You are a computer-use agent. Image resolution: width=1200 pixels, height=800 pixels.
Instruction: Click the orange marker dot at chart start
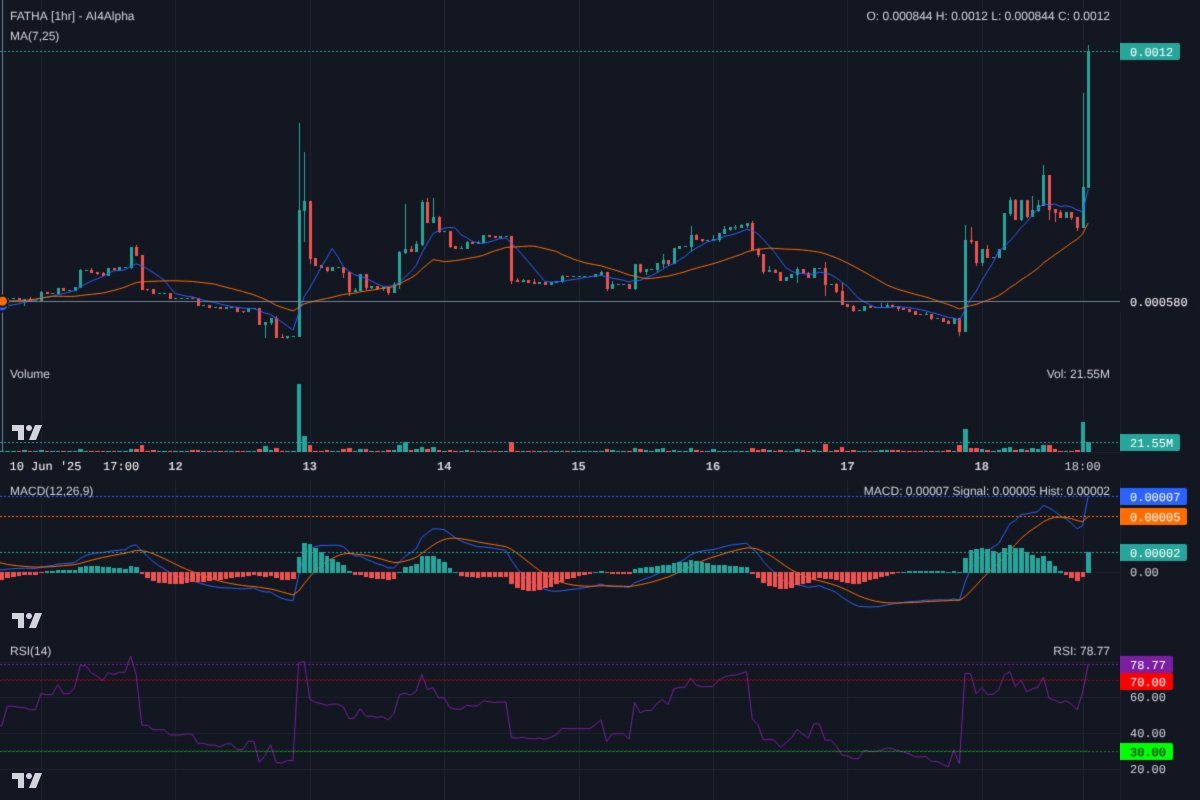pos(3,301)
